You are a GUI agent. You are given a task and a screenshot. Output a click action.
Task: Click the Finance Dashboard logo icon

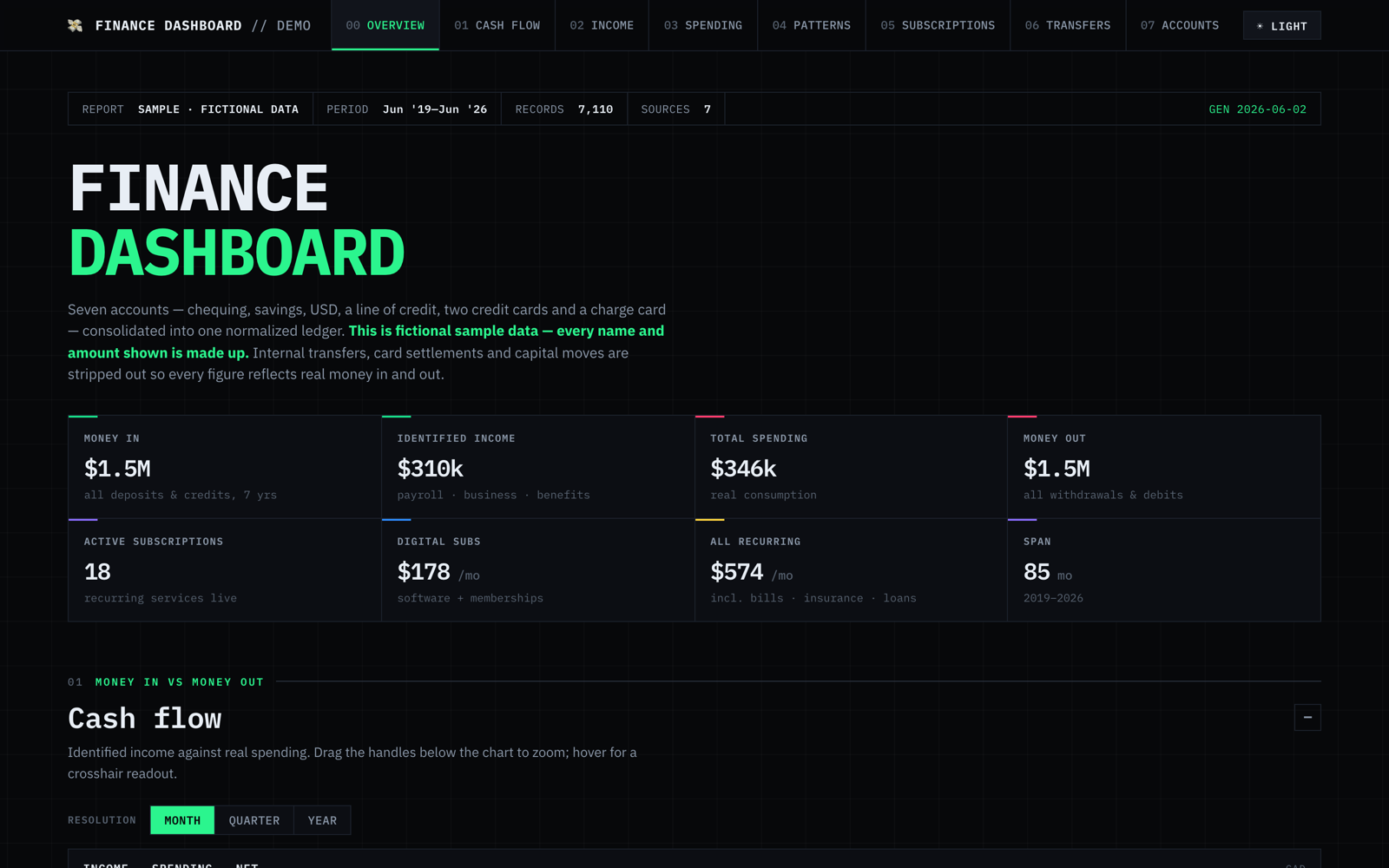pos(76,25)
